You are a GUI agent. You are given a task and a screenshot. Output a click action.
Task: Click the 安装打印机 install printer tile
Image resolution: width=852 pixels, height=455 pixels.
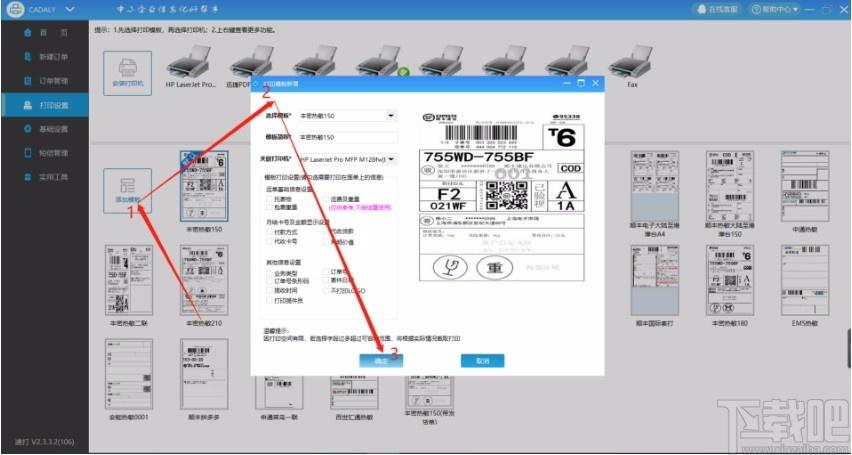(128, 73)
